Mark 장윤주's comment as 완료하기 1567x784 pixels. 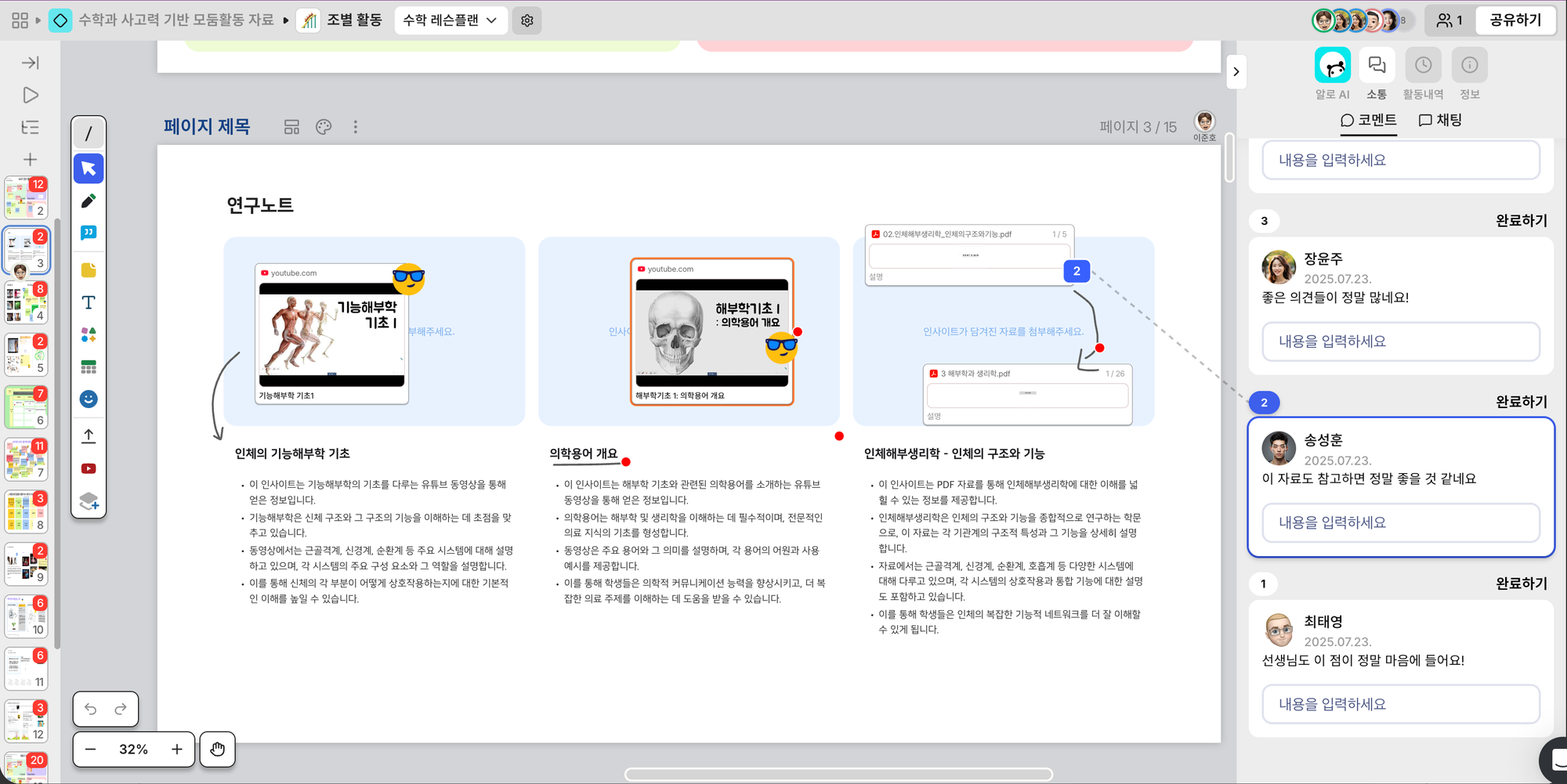[x=1521, y=221]
